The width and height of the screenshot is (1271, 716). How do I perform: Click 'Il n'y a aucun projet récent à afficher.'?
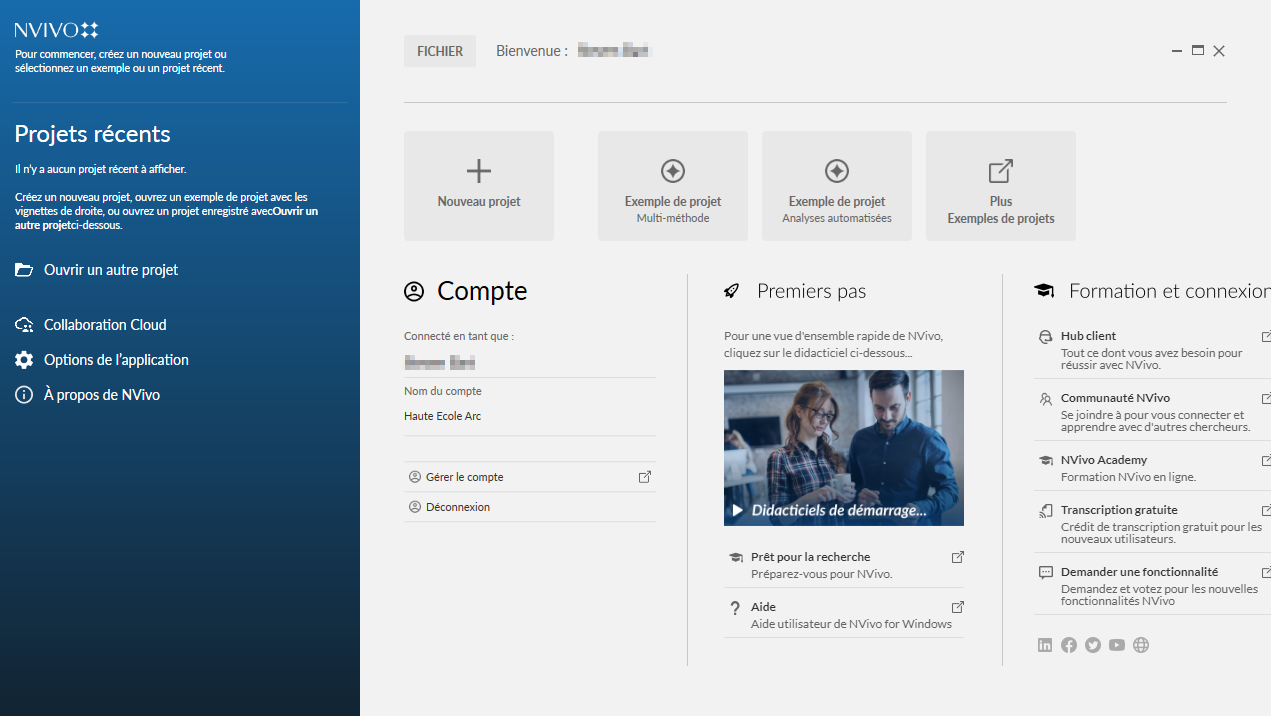click(x=101, y=169)
